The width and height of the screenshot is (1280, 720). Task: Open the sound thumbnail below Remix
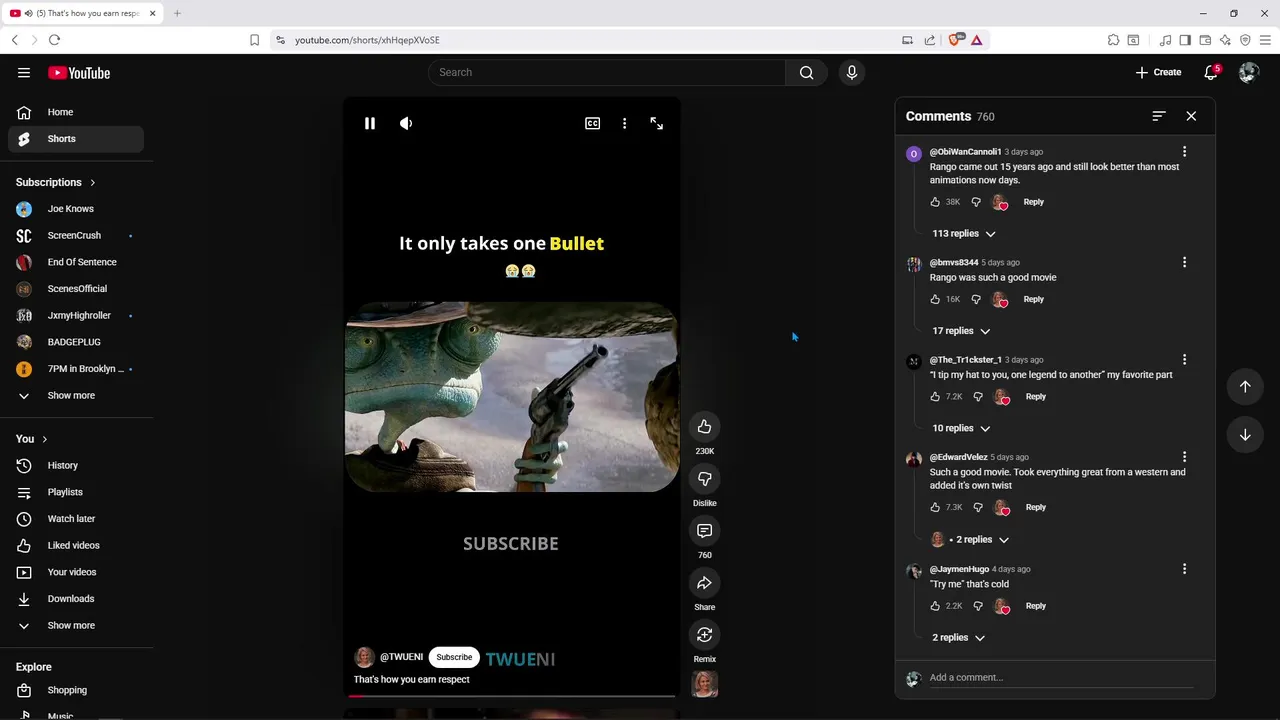tap(705, 684)
